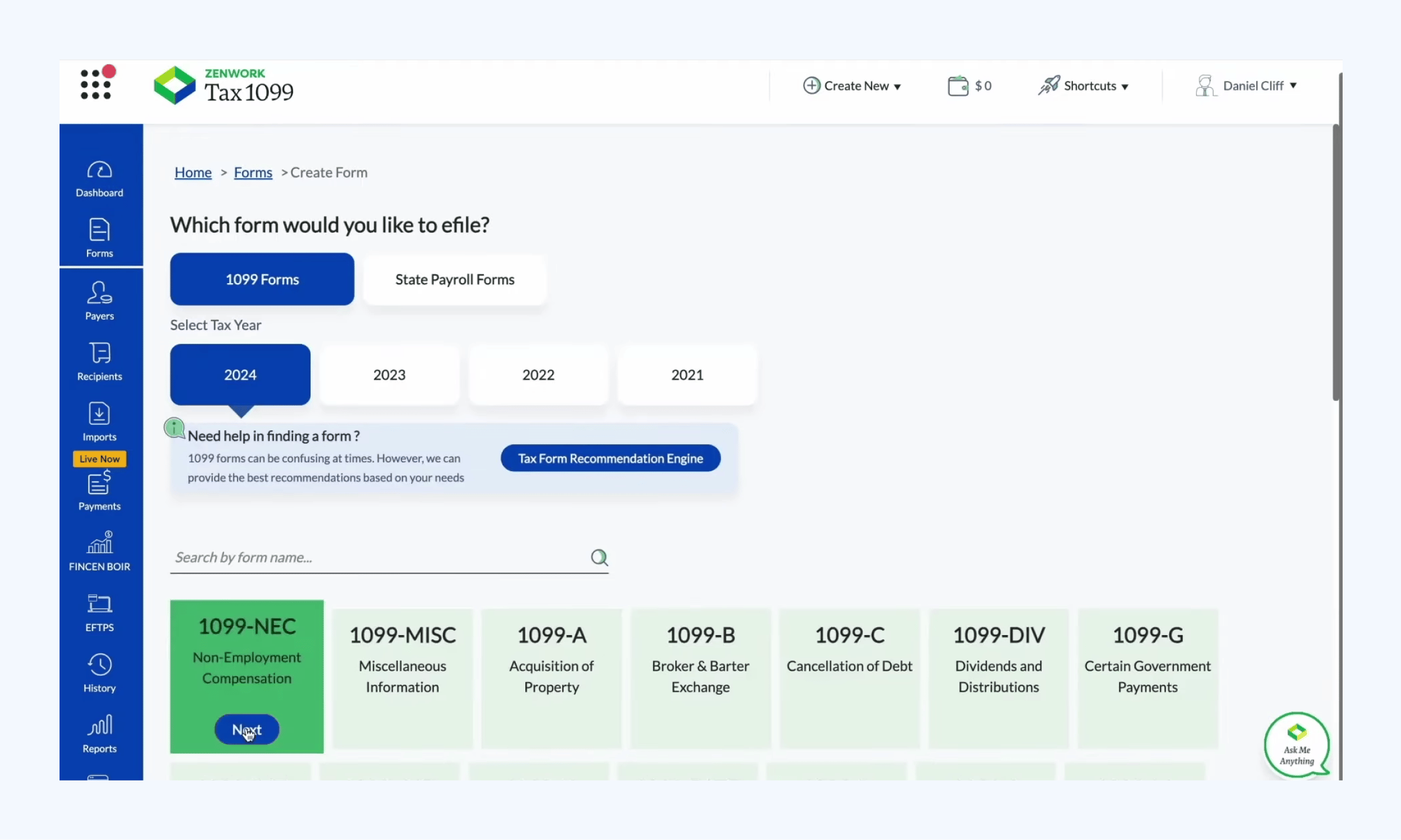The width and height of the screenshot is (1401, 840).
Task: Click Tax Form Recommendation Engine button
Action: (x=611, y=459)
